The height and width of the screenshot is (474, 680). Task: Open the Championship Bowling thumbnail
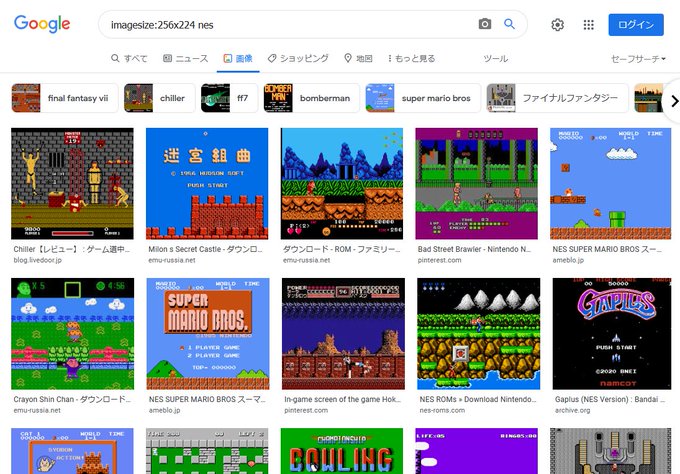pyautogui.click(x=342, y=451)
